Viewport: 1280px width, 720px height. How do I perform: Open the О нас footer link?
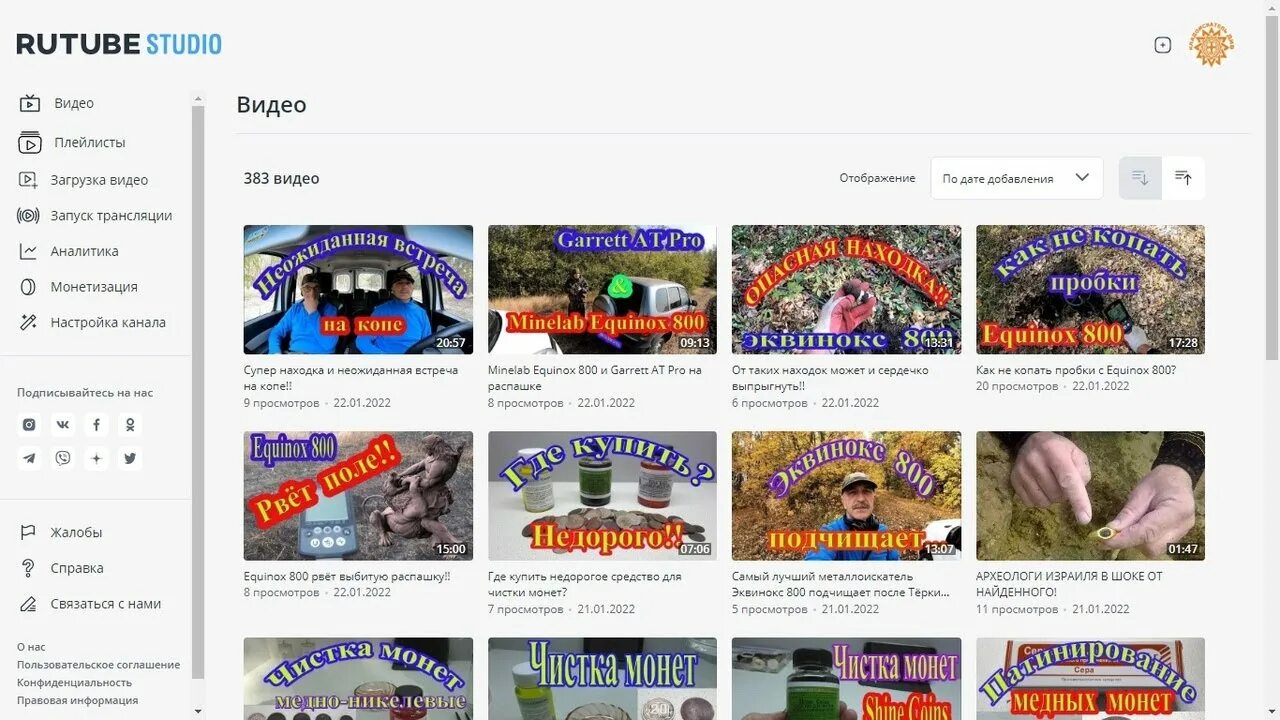pos(31,647)
